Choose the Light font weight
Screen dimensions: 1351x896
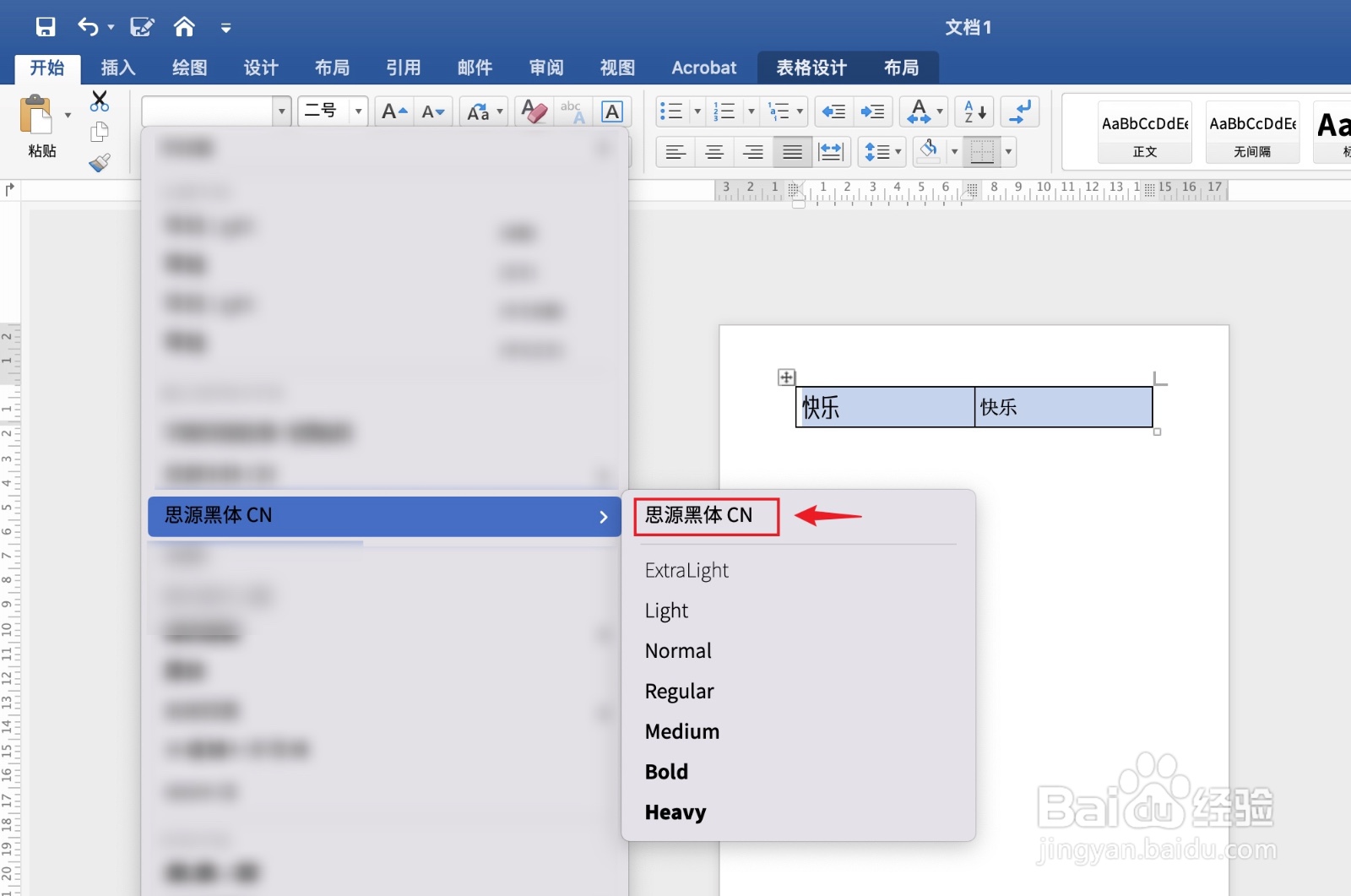coord(666,611)
